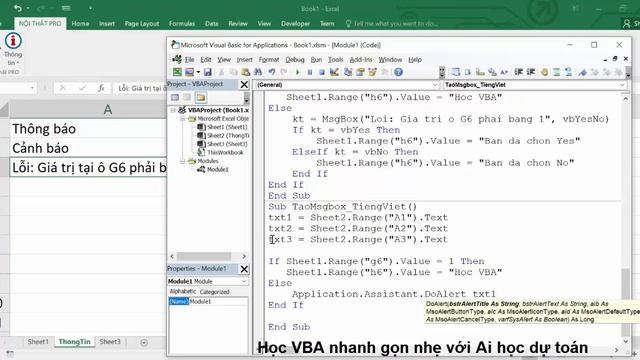Select Sheet1 tab in Excel

tap(38, 342)
